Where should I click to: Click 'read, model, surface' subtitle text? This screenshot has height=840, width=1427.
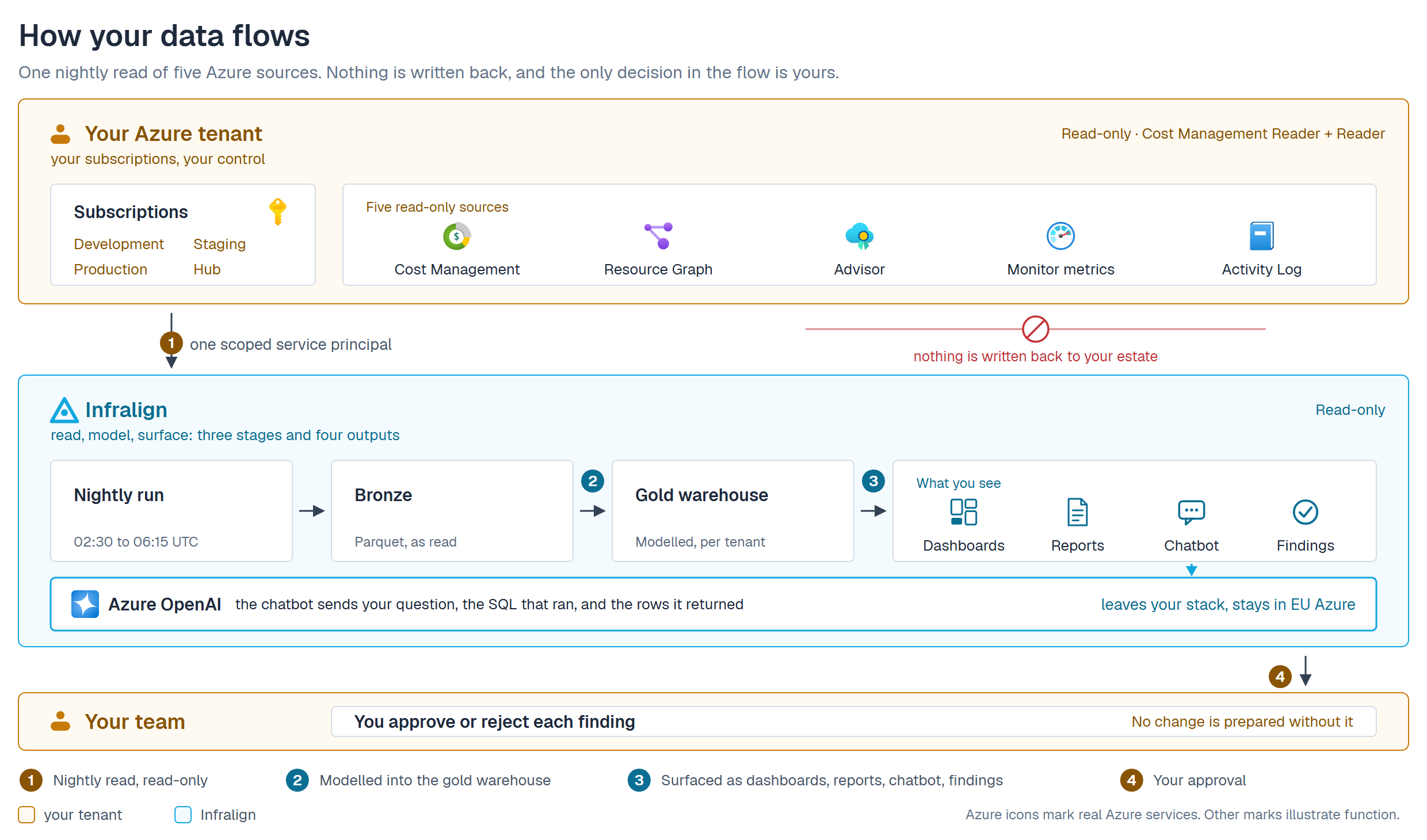point(225,435)
